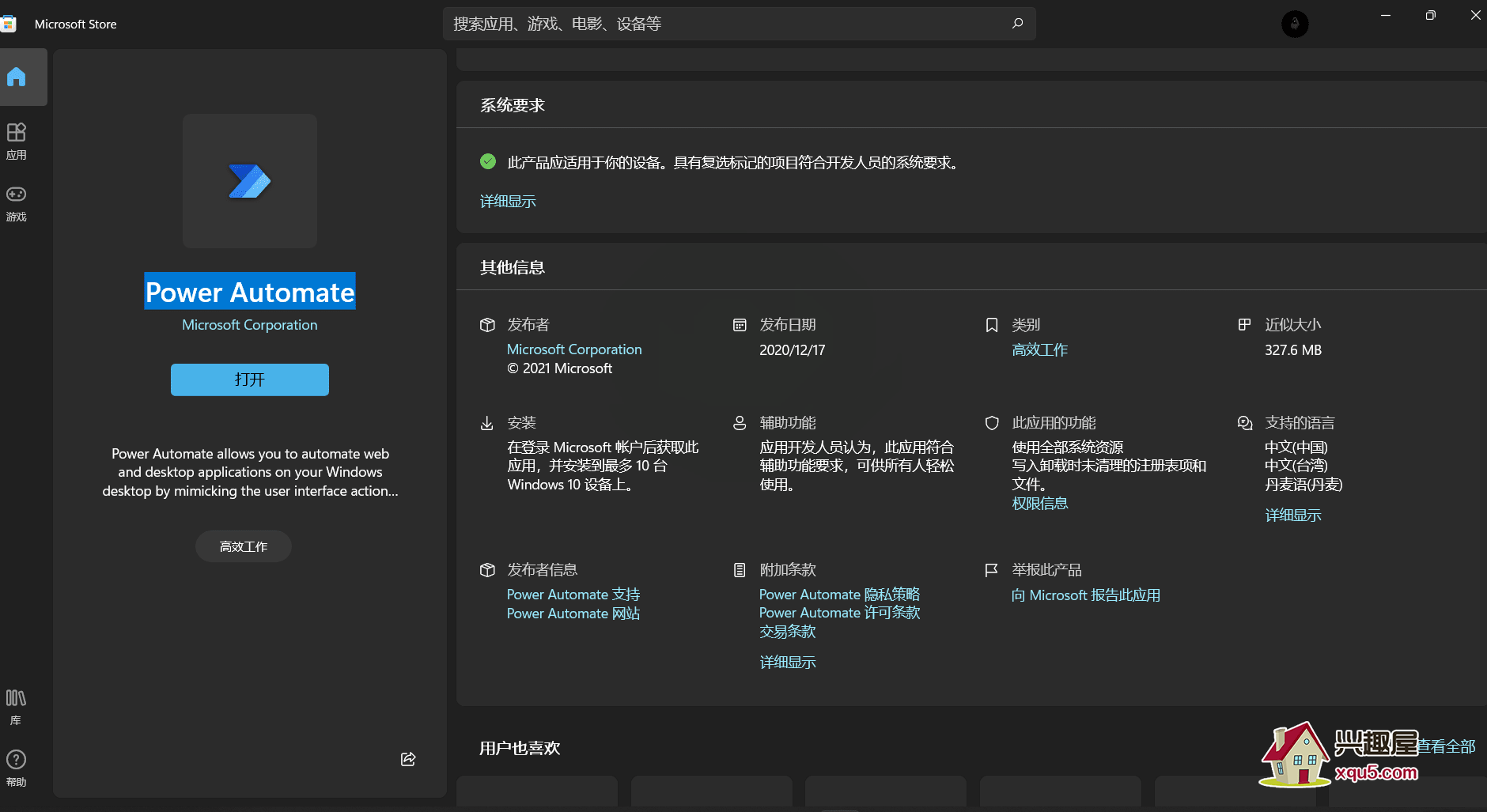This screenshot has width=1487, height=812.
Task: Open the 高效工作 category link
Action: click(1040, 349)
